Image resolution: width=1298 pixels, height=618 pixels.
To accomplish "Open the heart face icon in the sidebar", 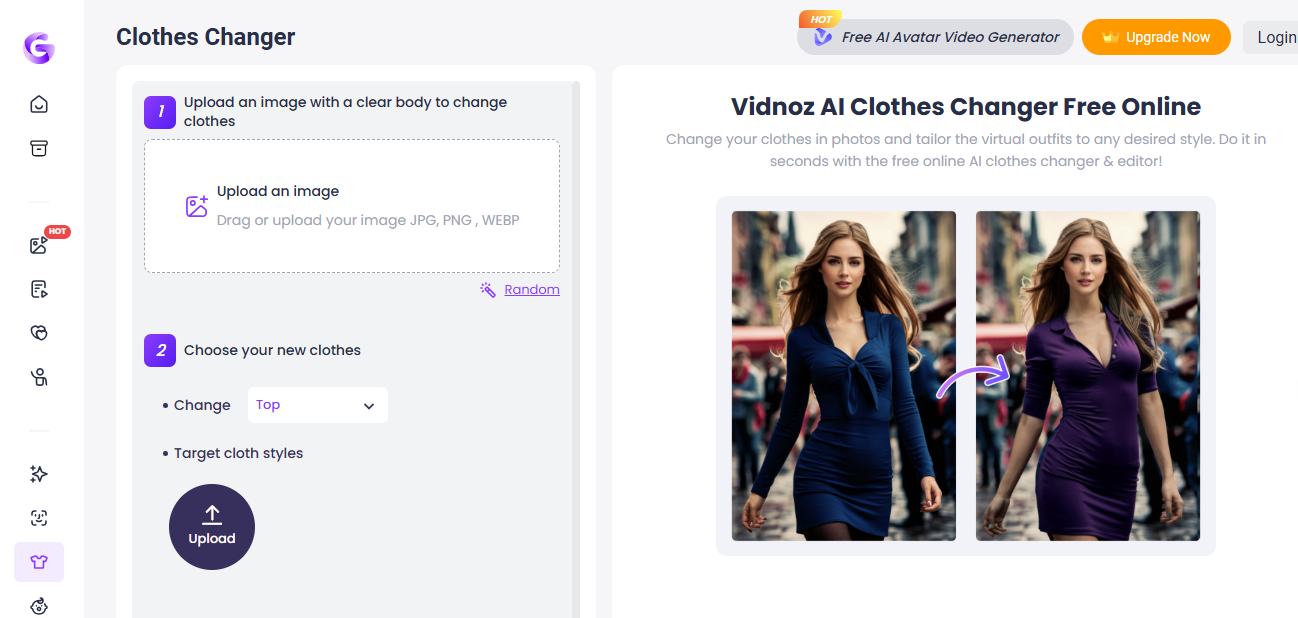I will pyautogui.click(x=39, y=333).
